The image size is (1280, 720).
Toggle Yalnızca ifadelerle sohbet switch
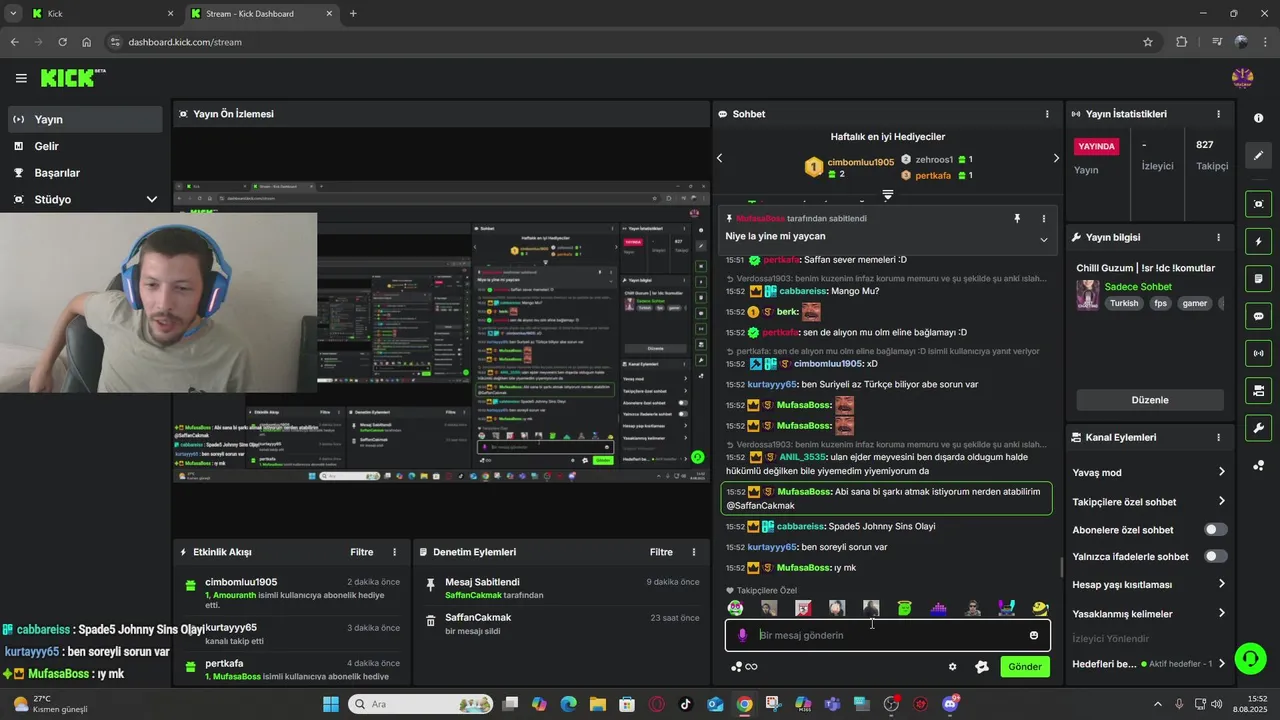click(1216, 556)
